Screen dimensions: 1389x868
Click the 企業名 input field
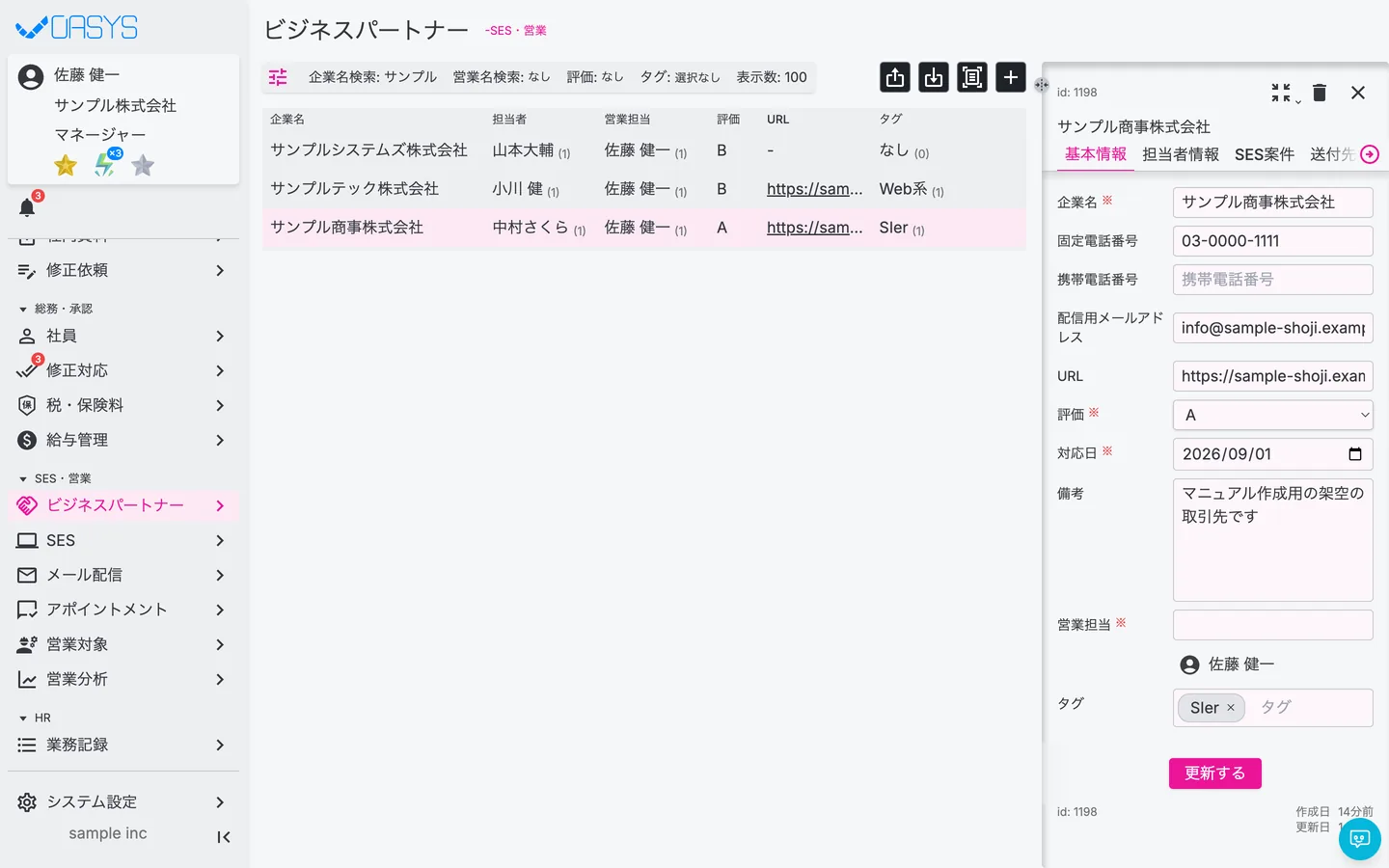pyautogui.click(x=1273, y=203)
